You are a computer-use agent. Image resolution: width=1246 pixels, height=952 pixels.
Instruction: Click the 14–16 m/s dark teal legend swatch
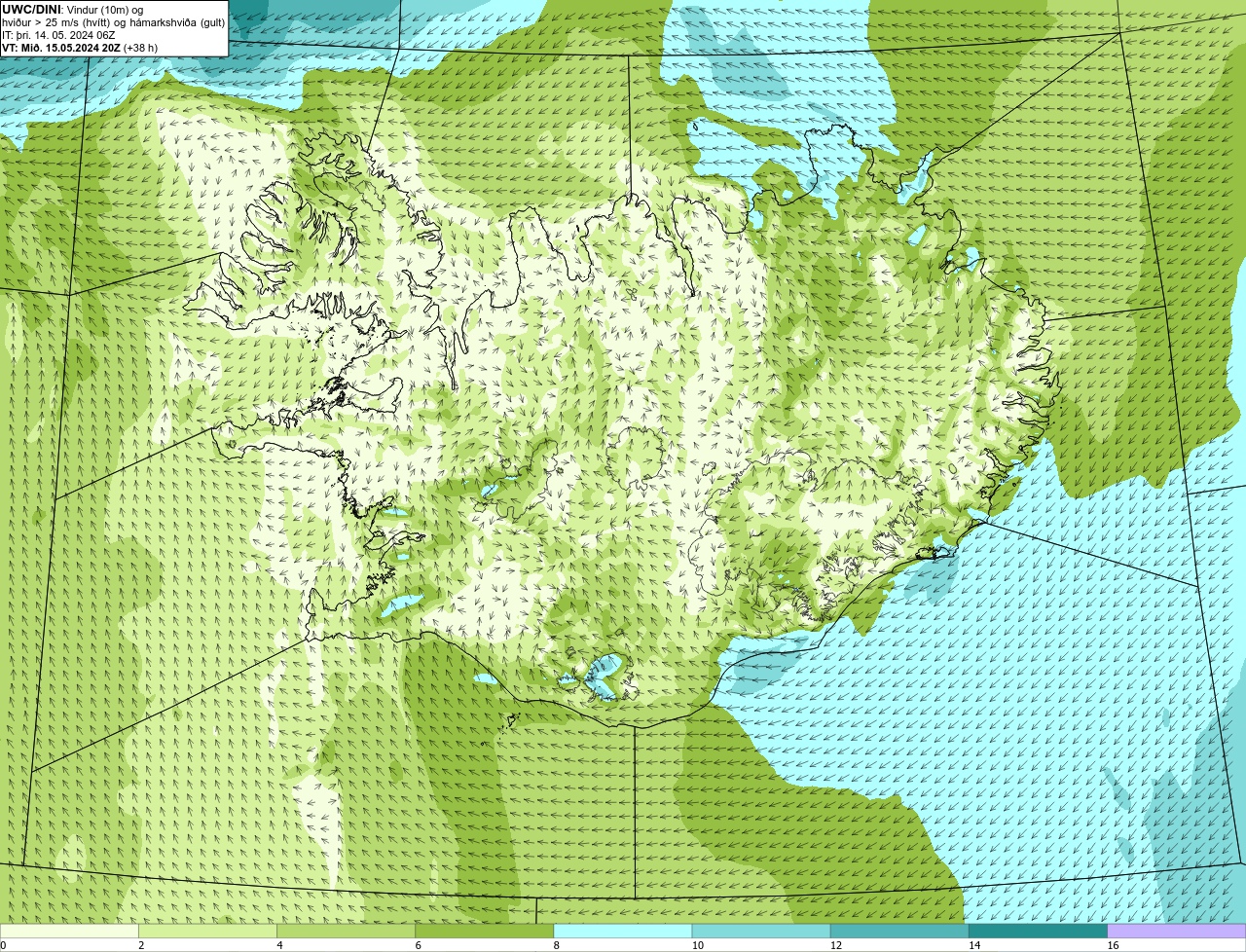tap(1038, 931)
